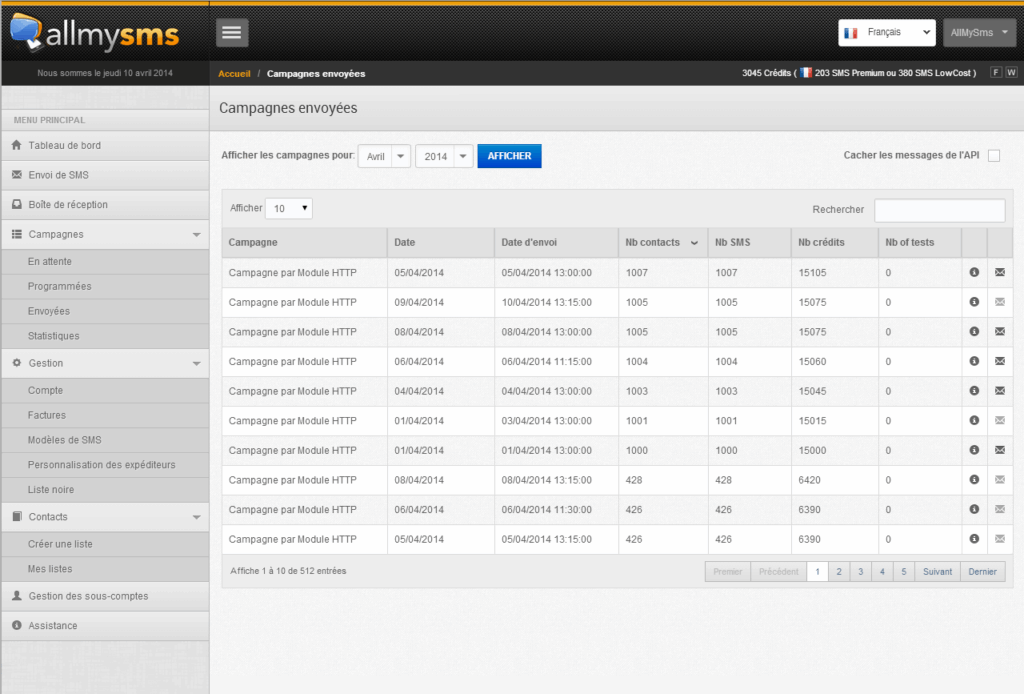This screenshot has width=1024, height=694.
Task: Go to page 5 in pagination
Action: [x=904, y=571]
